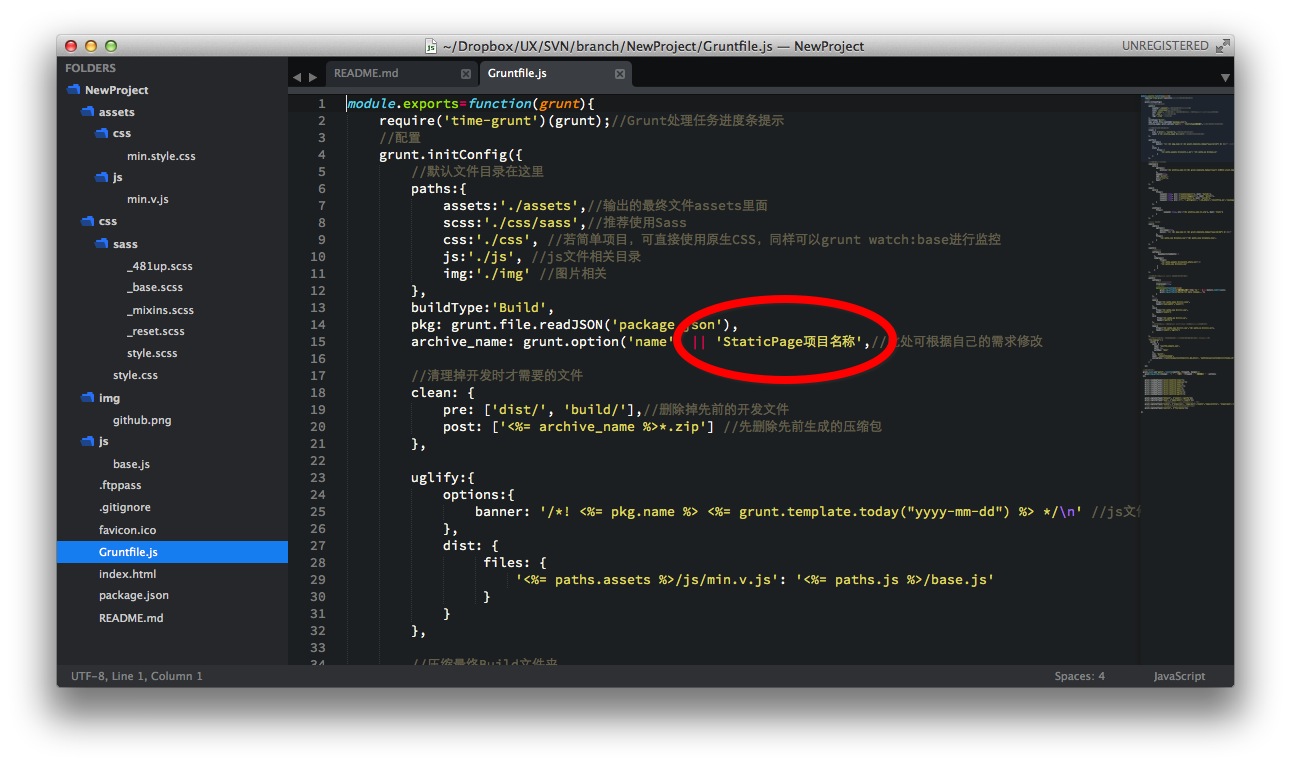Open index.html in the sidebar
Viewport: 1291px width, 766px height.
[x=127, y=574]
